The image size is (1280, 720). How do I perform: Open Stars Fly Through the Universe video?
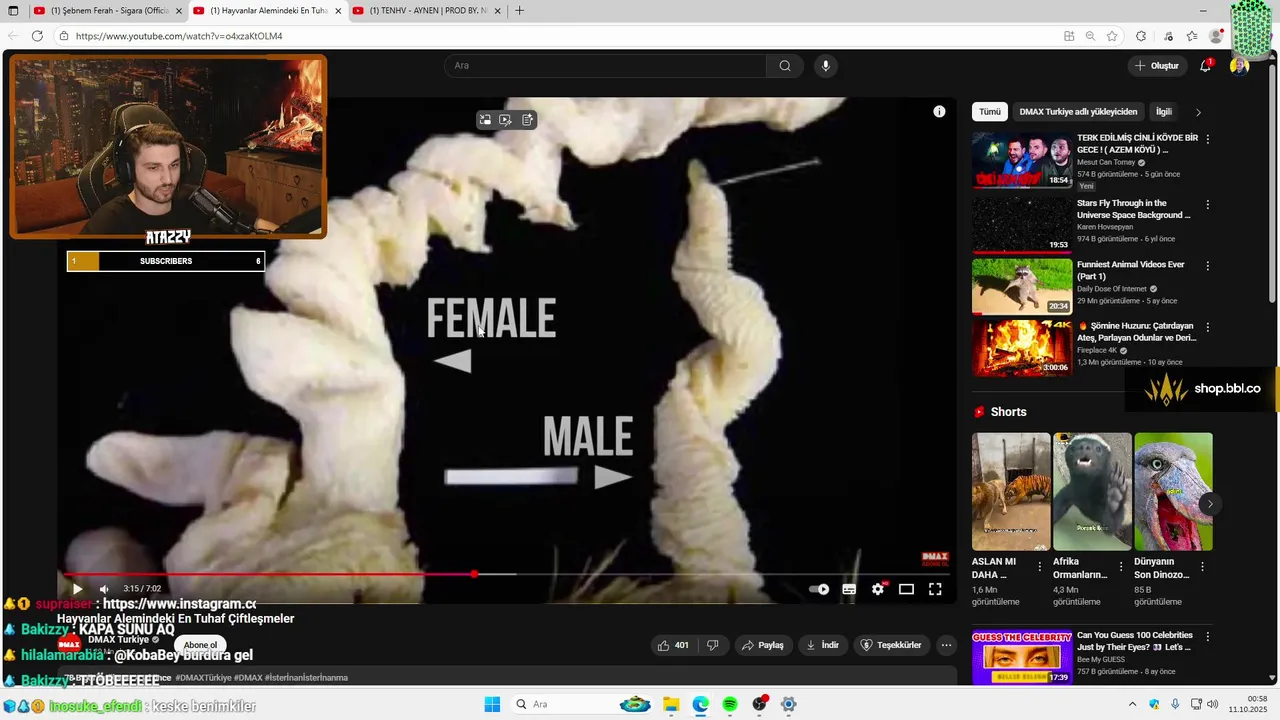(1022, 224)
